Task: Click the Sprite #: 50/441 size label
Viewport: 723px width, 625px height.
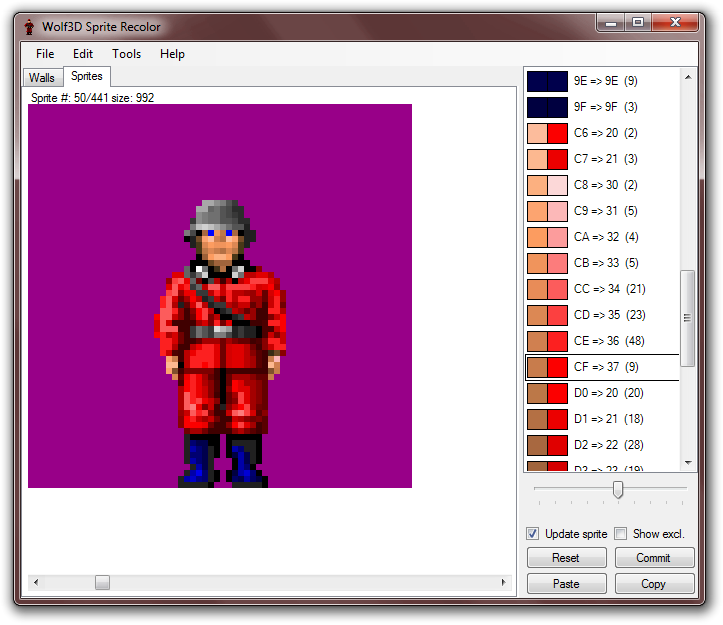Action: pos(92,98)
